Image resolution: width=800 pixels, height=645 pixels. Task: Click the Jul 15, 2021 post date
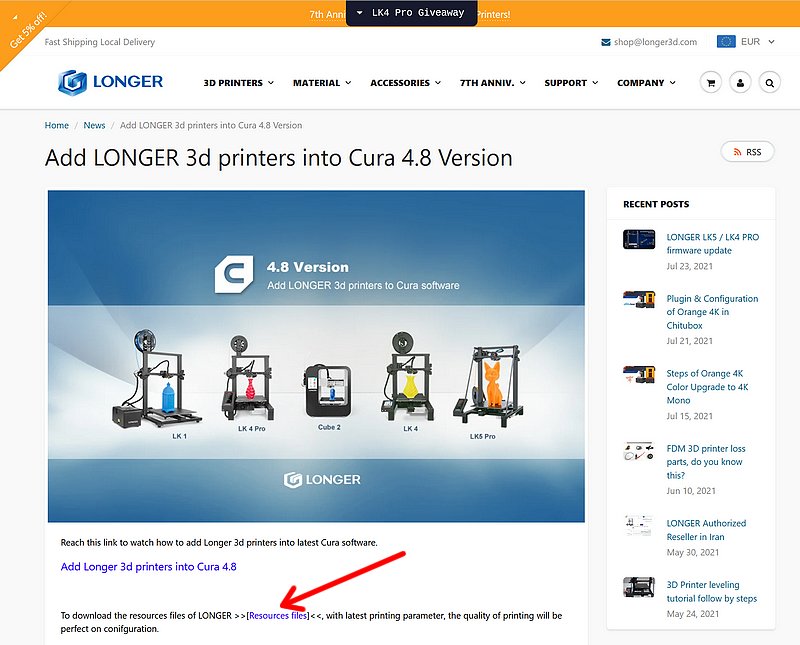click(689, 416)
